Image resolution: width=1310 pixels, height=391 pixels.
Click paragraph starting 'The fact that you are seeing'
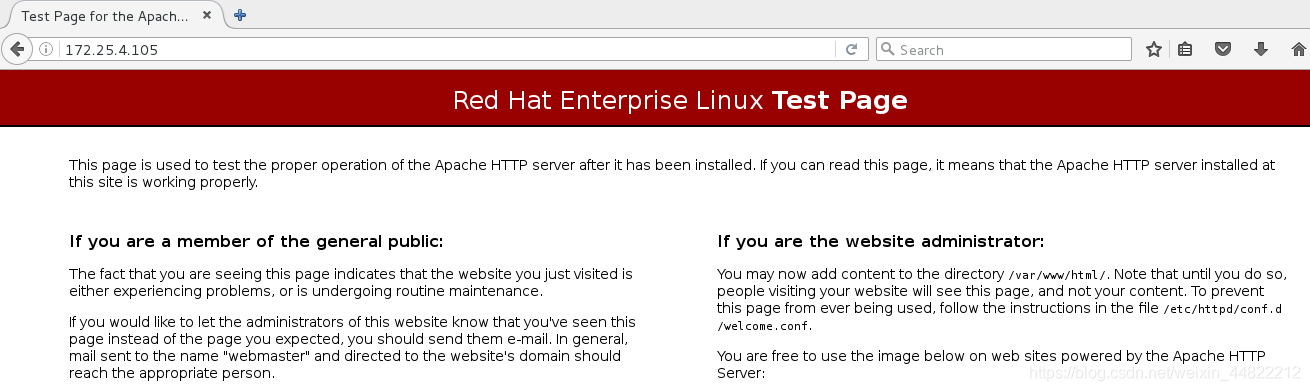point(351,282)
